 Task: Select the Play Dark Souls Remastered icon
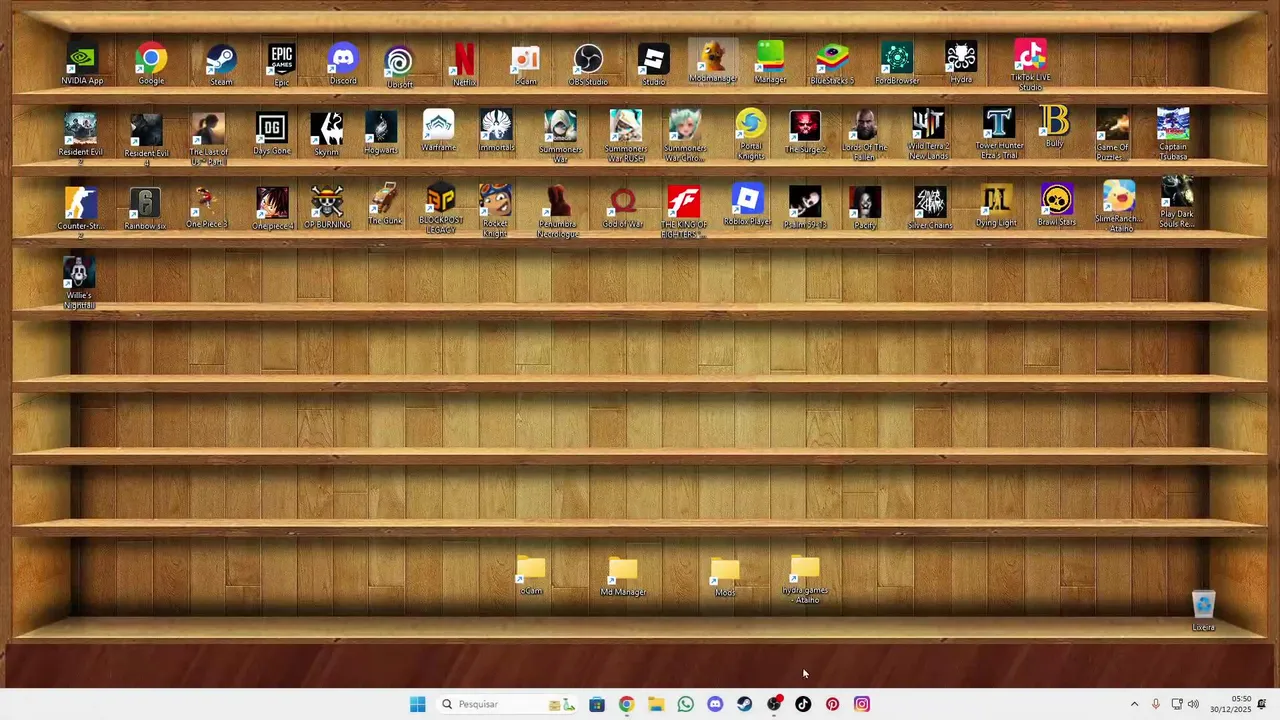[x=1177, y=203]
